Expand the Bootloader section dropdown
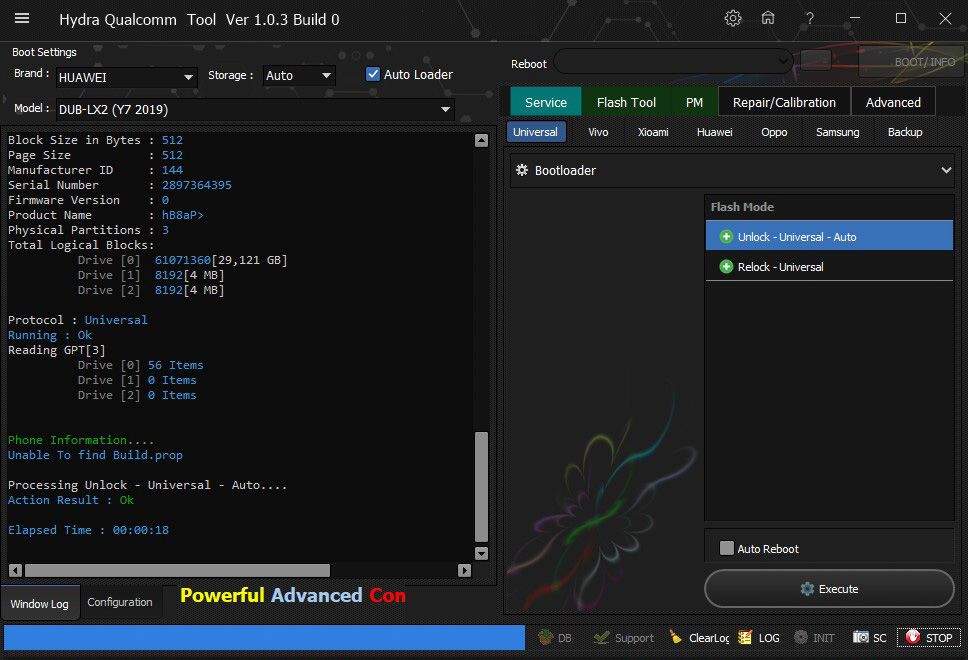 945,171
